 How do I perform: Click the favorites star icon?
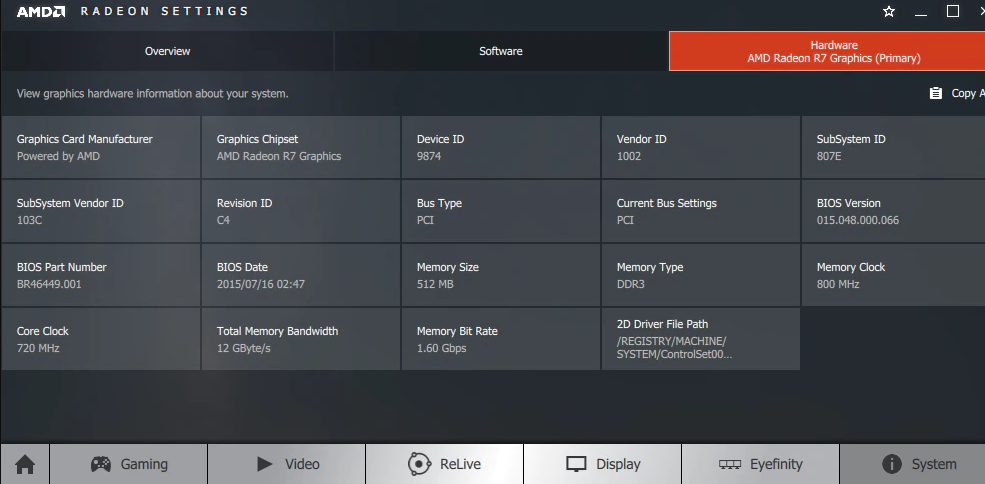(x=889, y=11)
